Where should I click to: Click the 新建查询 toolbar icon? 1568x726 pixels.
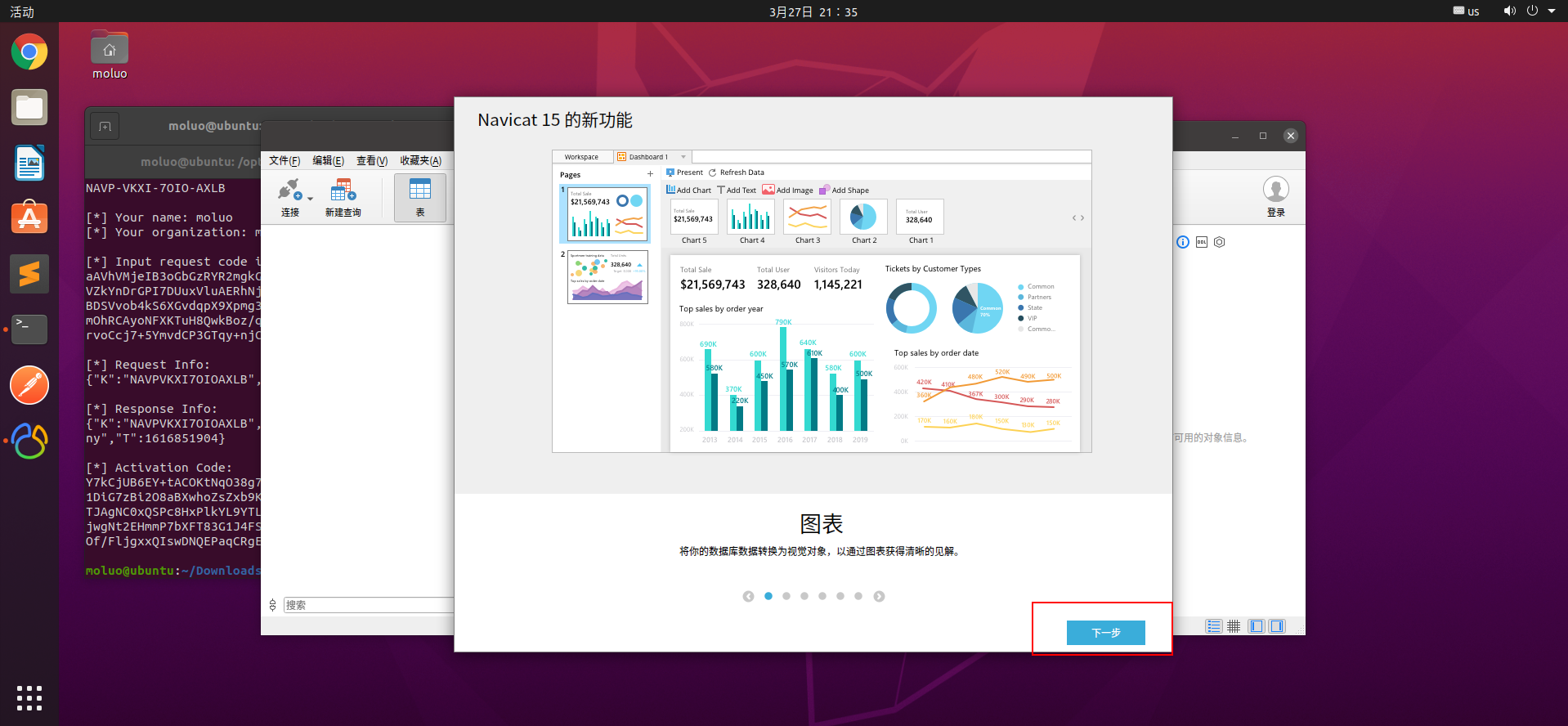[x=343, y=197]
